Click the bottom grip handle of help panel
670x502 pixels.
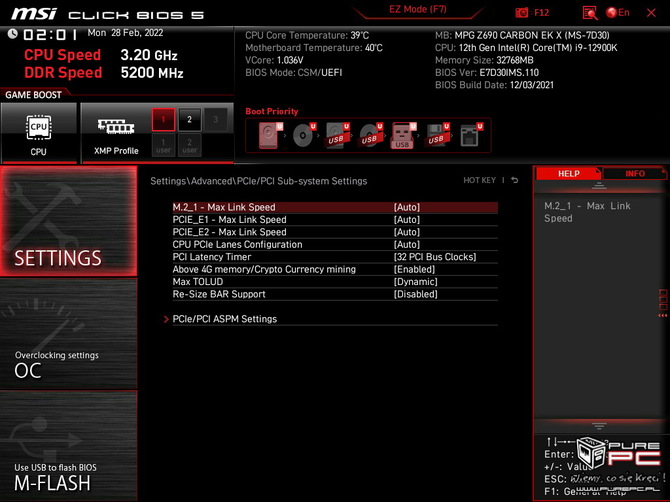[599, 426]
